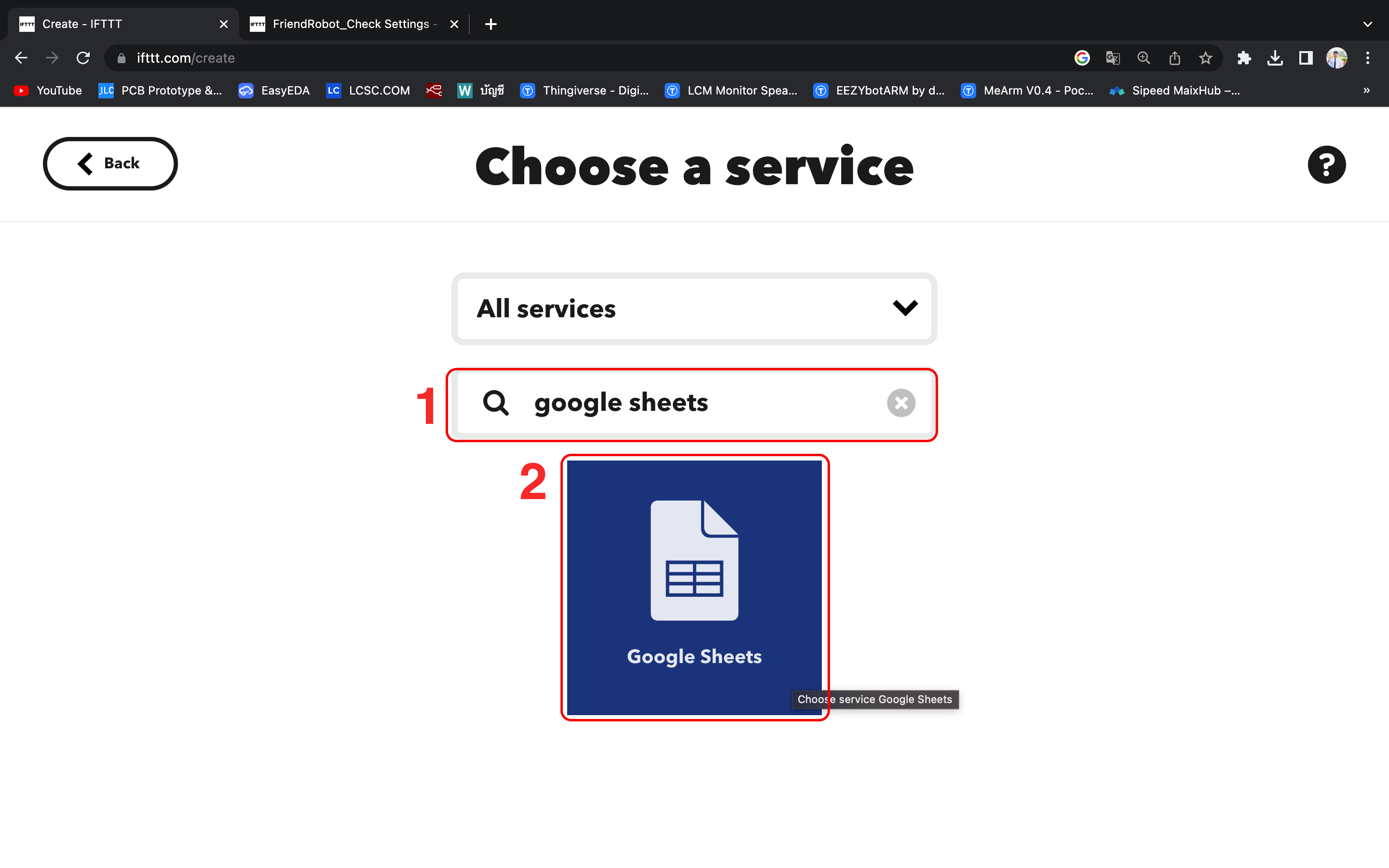Close the FriendRobot_Check Settings tab

[454, 24]
